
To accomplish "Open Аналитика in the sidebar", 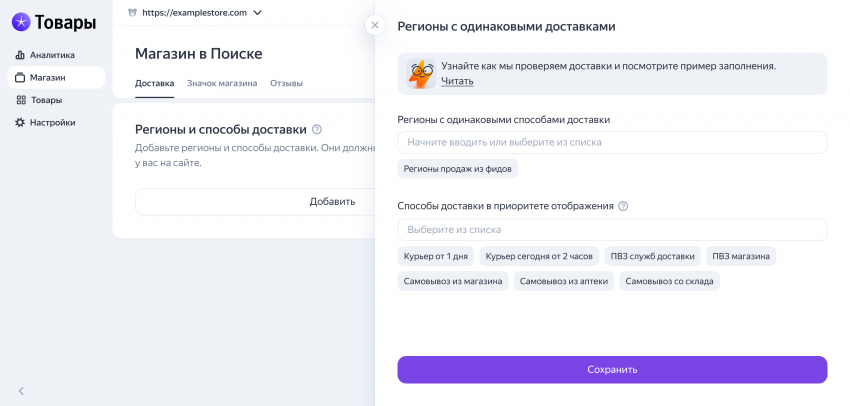I will coord(51,55).
